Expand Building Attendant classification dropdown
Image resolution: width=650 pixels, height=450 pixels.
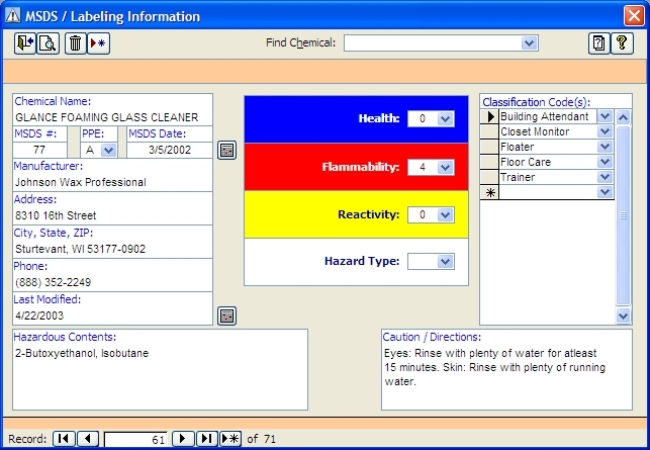[x=605, y=116]
